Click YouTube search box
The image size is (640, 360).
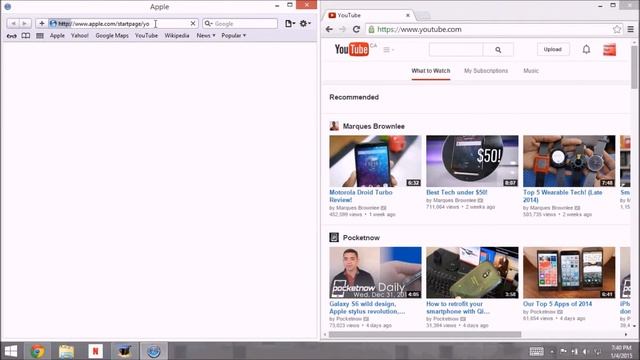[456, 49]
